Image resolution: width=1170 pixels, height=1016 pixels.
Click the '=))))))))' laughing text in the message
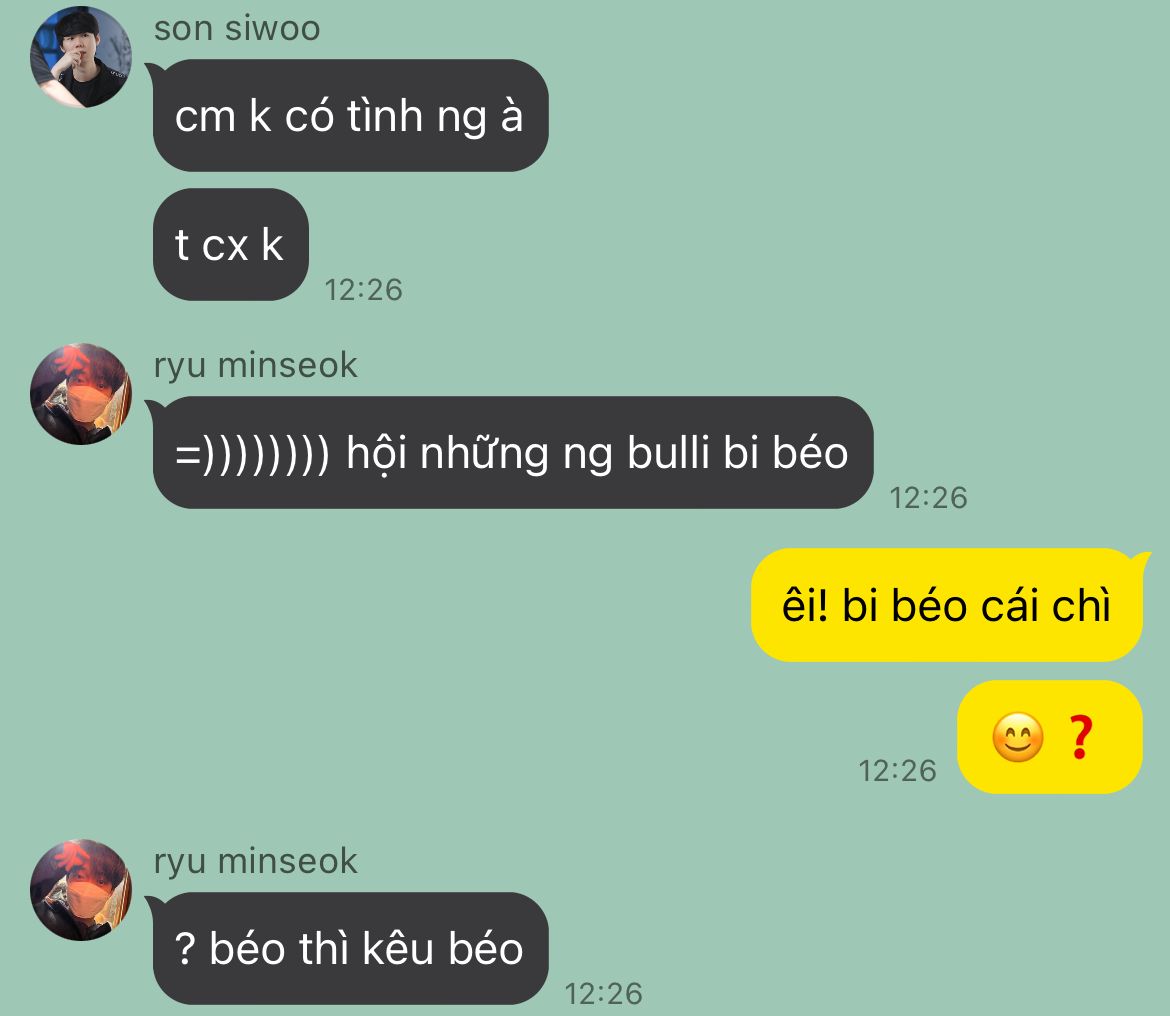(x=252, y=454)
